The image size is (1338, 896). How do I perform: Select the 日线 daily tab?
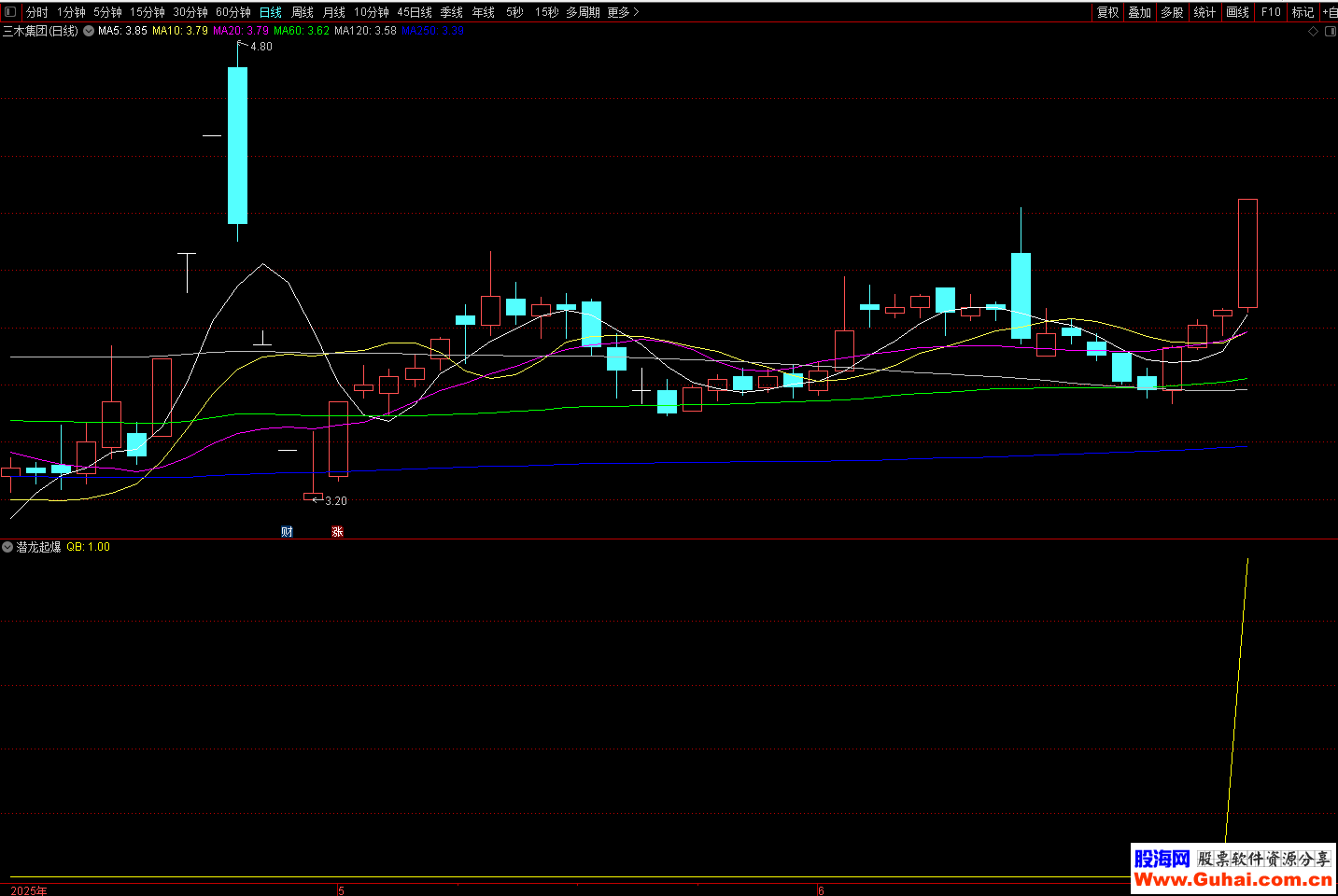[x=271, y=12]
